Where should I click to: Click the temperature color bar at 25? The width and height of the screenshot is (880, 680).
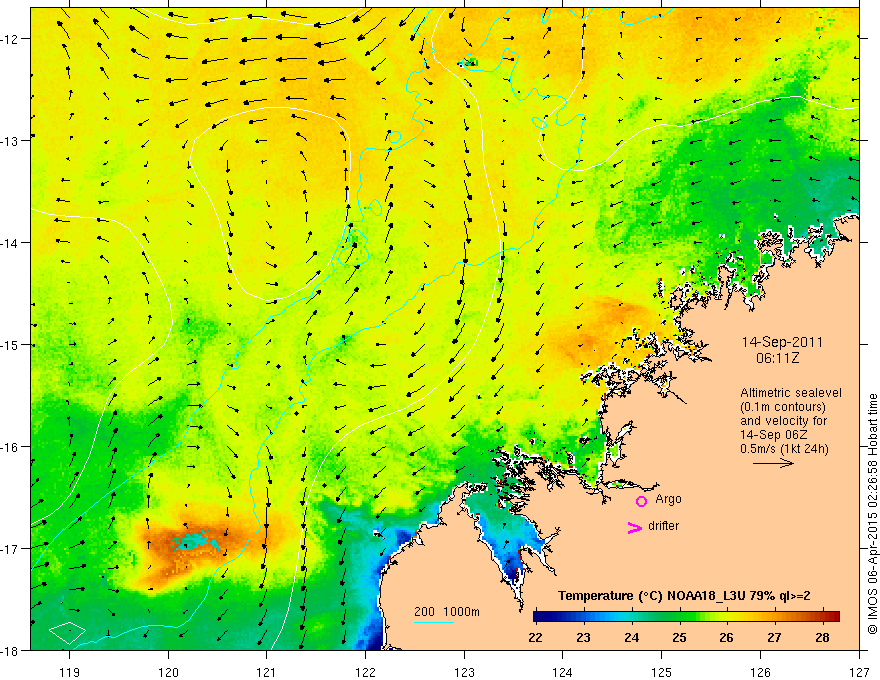(x=679, y=616)
